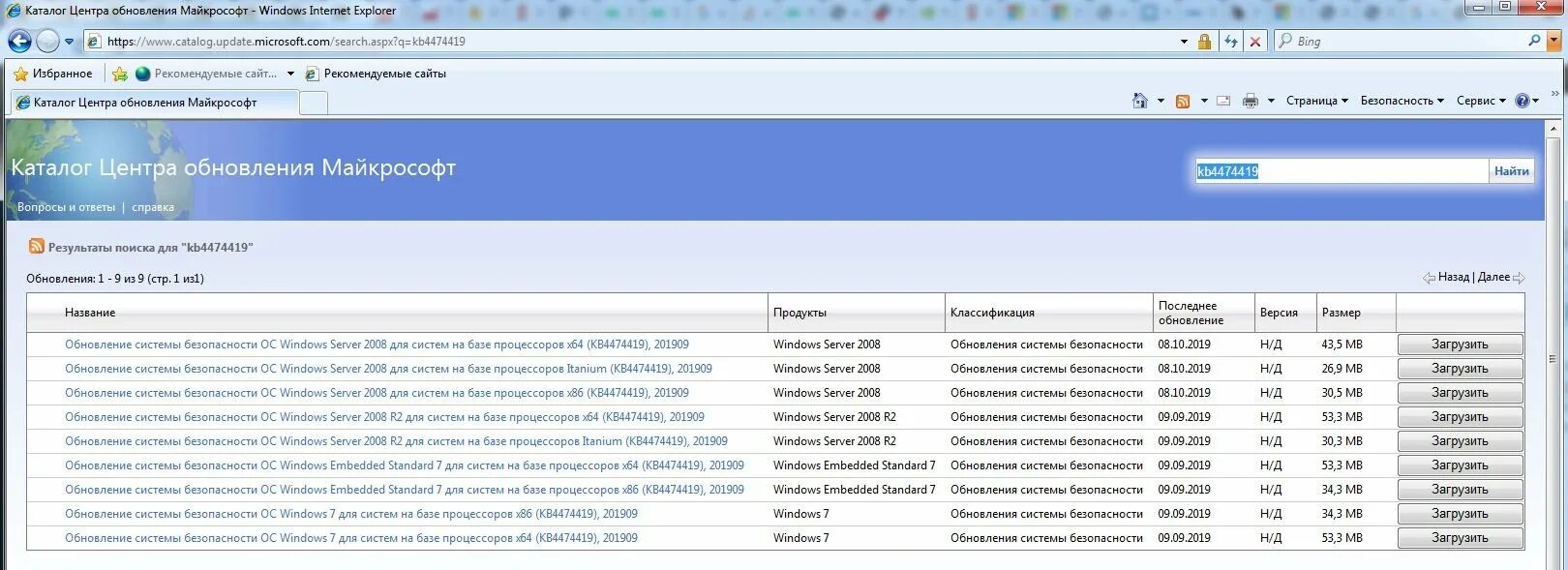Viewport: 1568px width, 570px height.
Task: Click Загрузить for Server 2008 x86 30,5 MB
Action: tap(1460, 393)
